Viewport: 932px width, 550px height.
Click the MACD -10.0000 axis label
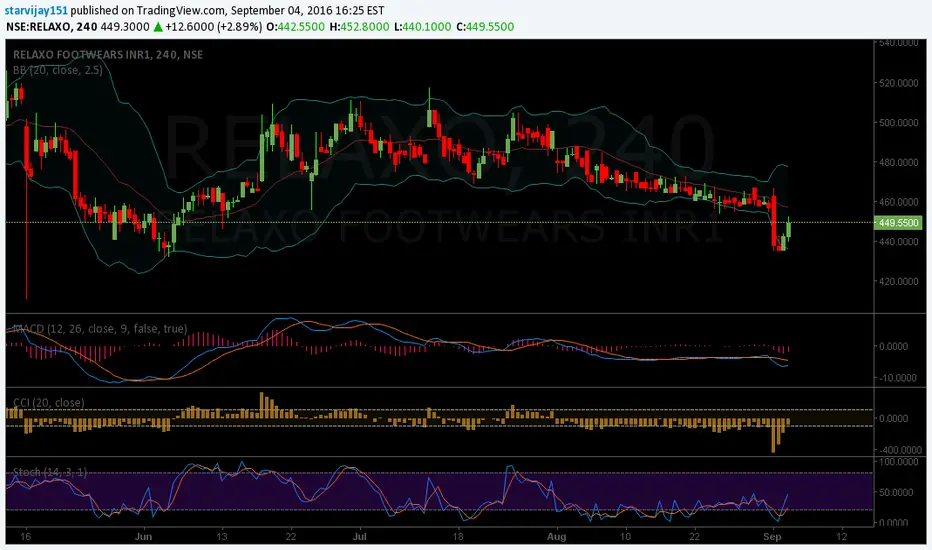899,378
